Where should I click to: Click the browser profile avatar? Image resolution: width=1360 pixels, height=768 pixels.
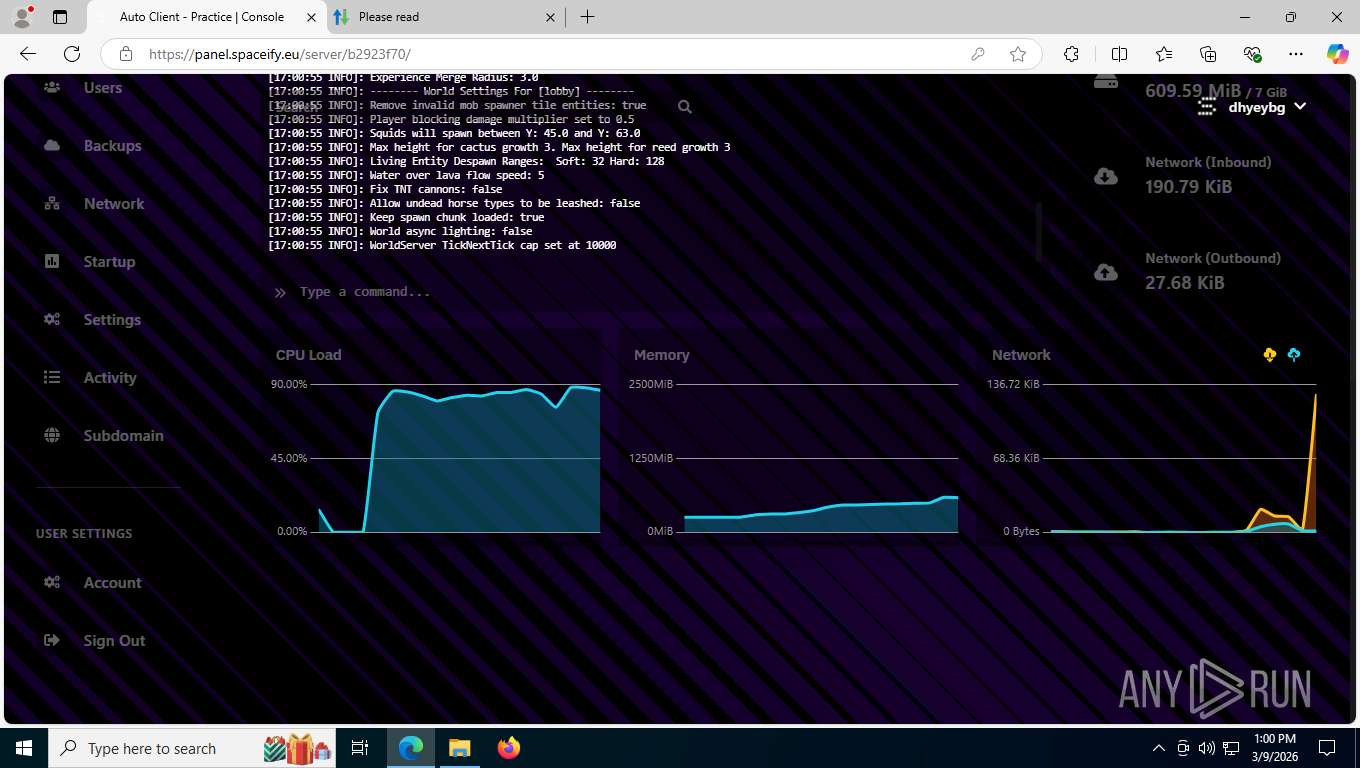[x=21, y=17]
